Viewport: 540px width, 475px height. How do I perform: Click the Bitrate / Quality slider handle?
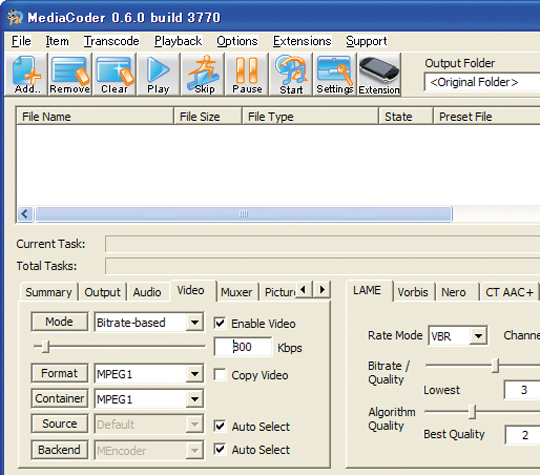(x=495, y=366)
